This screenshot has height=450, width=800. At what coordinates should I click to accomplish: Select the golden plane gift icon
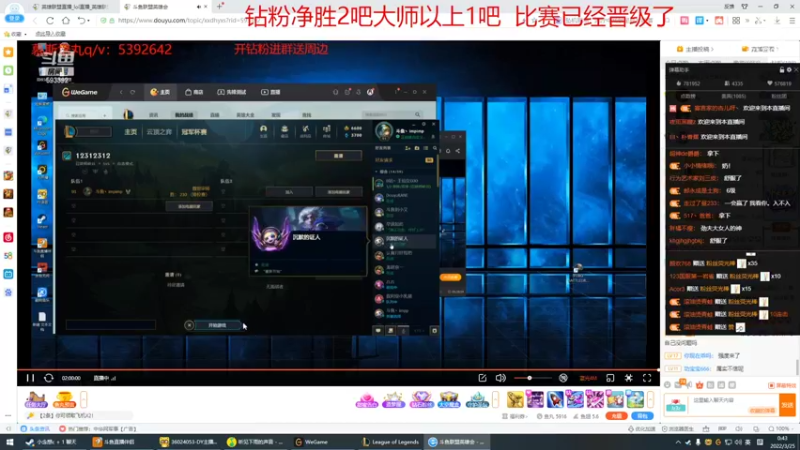515,399
